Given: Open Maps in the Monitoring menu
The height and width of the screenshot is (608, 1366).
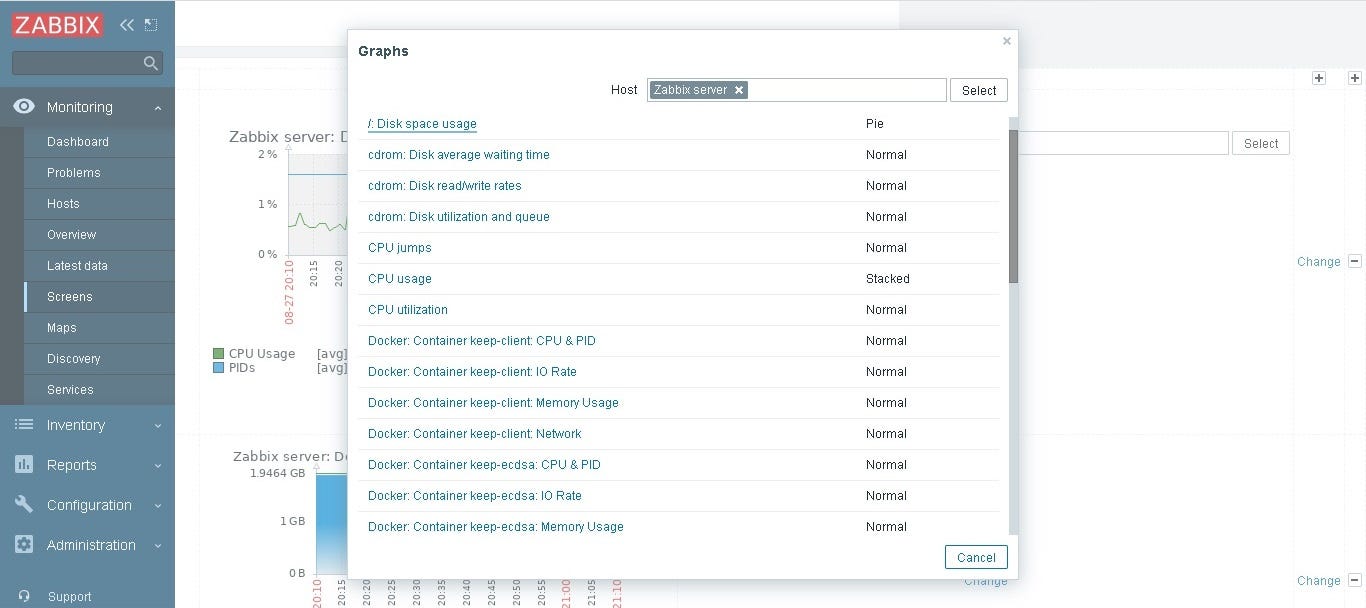Looking at the screenshot, I should coord(62,328).
